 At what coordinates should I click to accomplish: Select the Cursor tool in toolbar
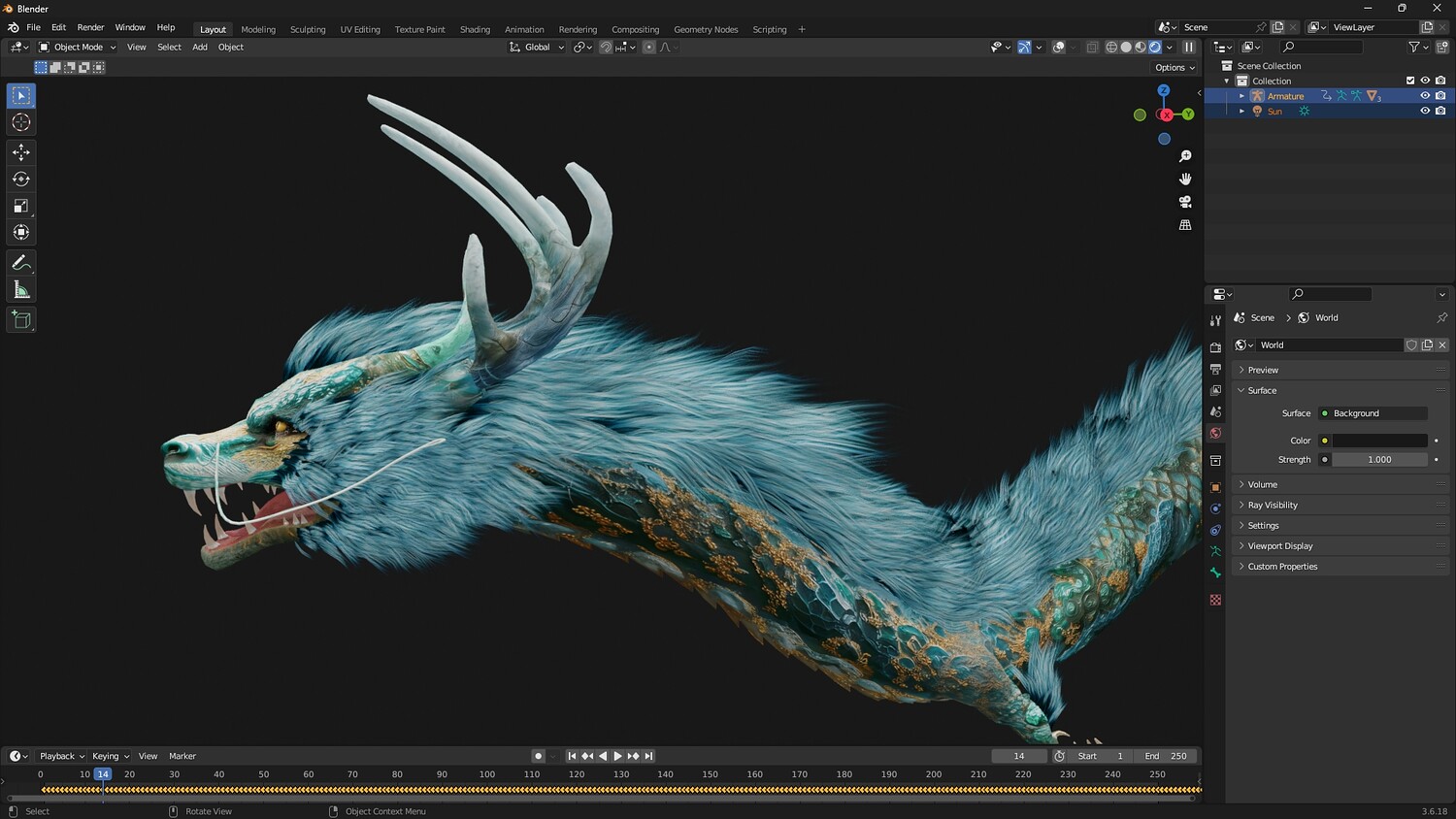[x=21, y=122]
